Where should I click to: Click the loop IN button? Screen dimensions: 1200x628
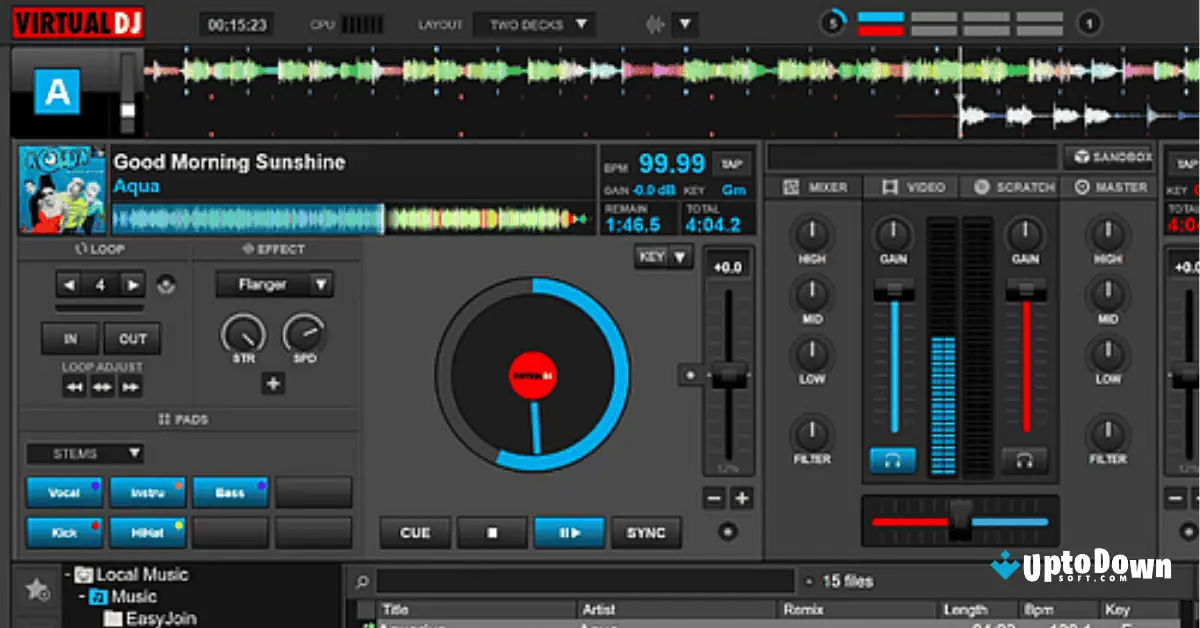(69, 338)
